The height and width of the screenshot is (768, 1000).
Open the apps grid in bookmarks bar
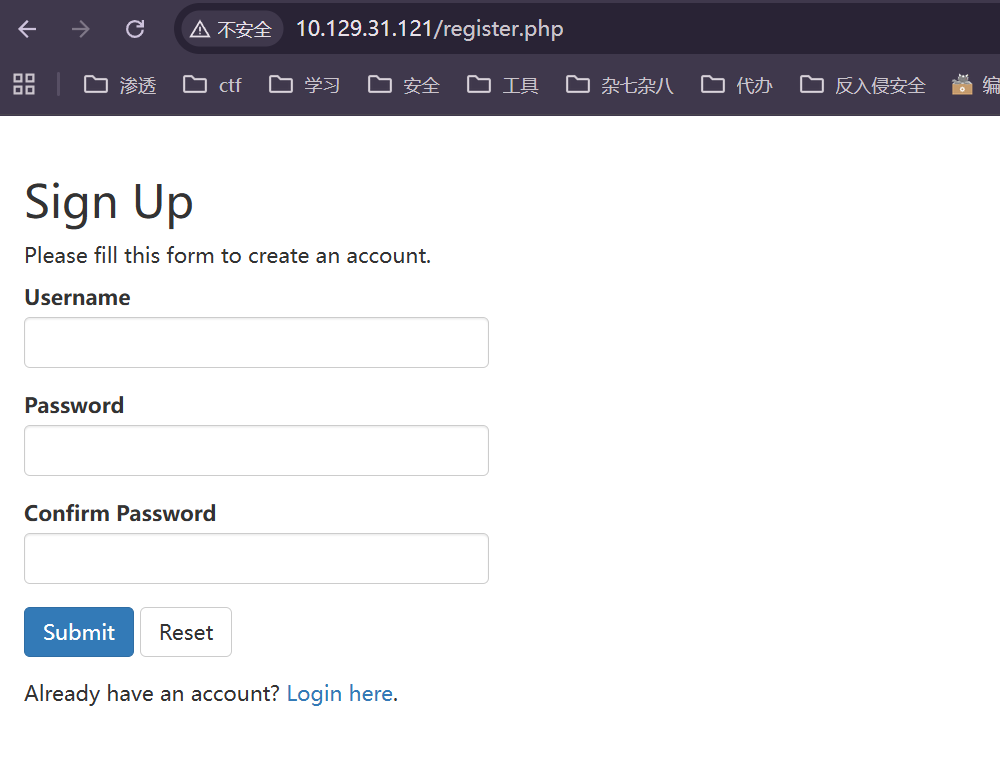point(24,84)
